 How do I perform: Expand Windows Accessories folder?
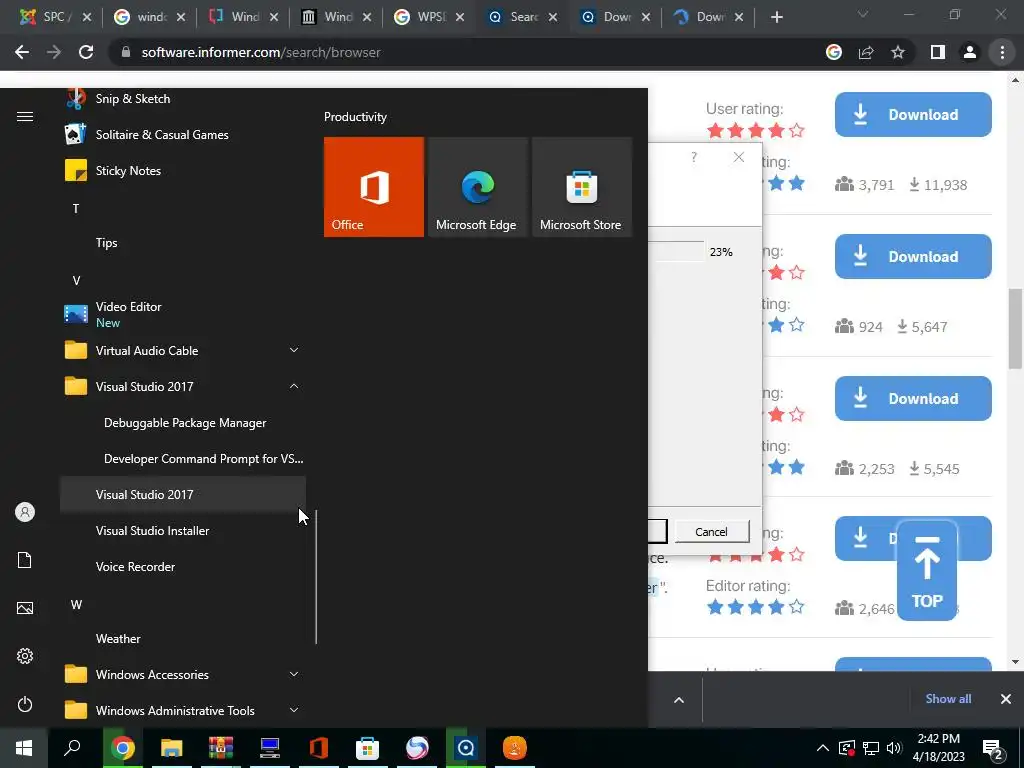(183, 675)
